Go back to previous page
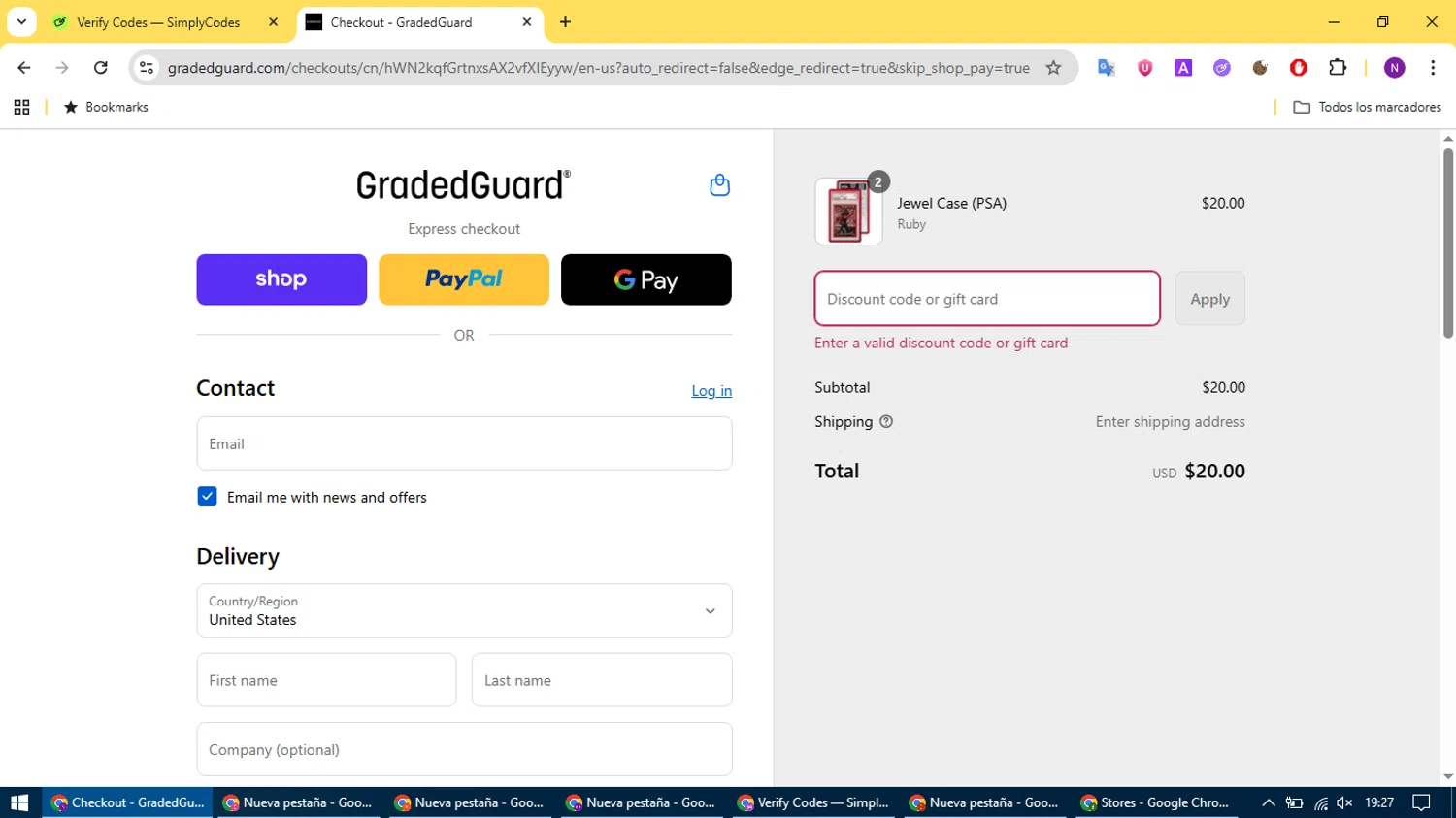Screen dimensions: 1456x818 pos(24,68)
